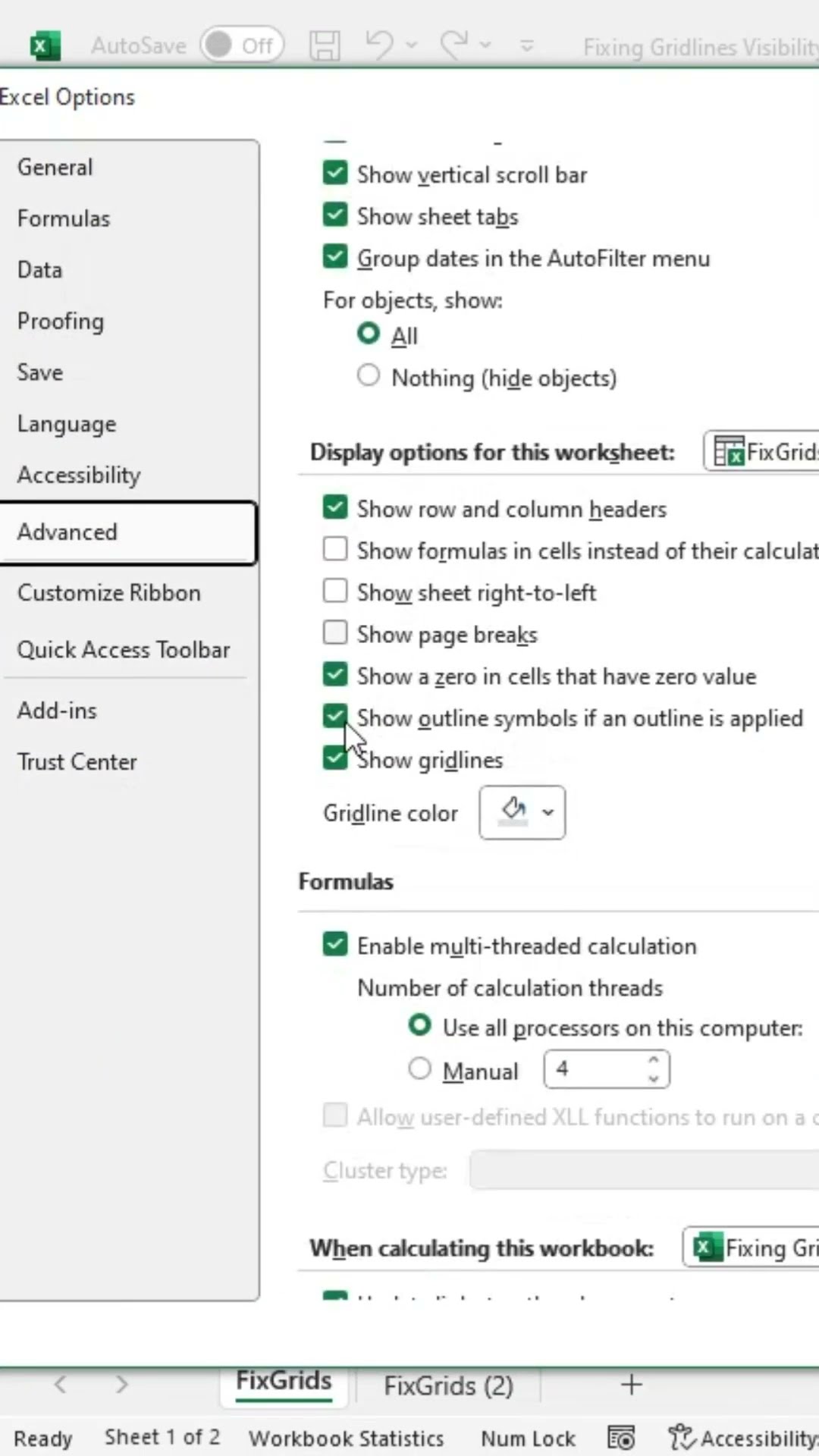Click the macro recording status bar icon
Viewport: 819px width, 1456px height.
tap(621, 1438)
